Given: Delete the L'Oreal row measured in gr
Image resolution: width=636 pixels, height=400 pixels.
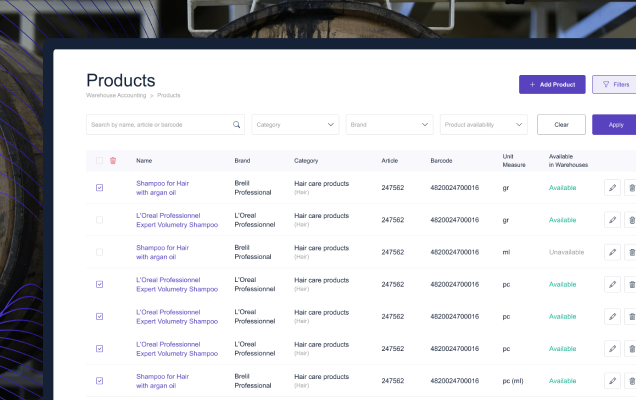Looking at the screenshot, I should [x=631, y=220].
